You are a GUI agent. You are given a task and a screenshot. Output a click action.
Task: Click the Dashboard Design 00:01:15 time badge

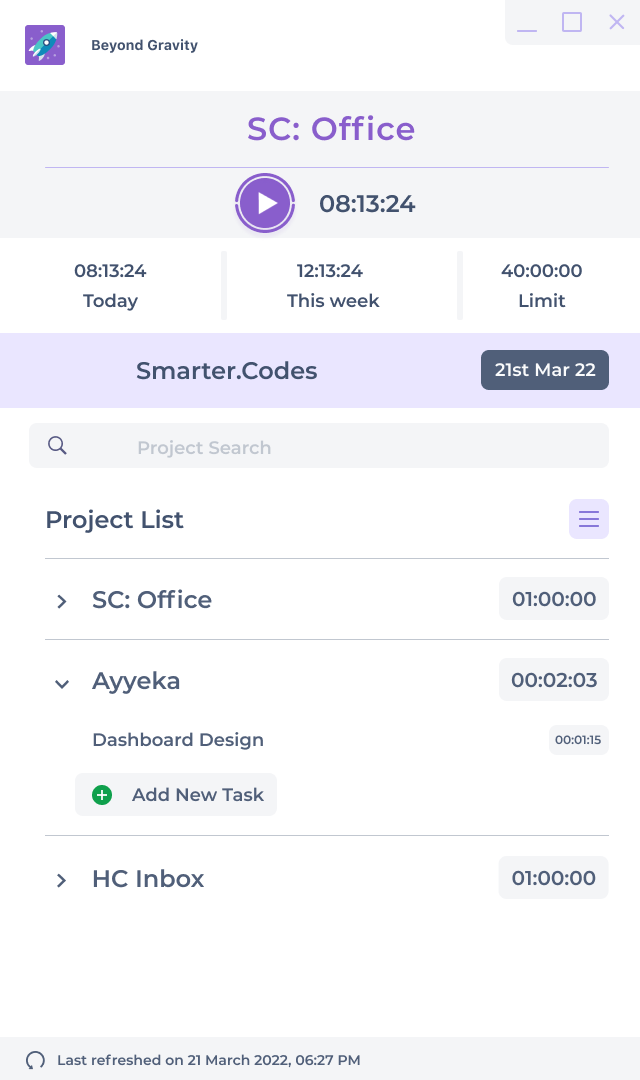[578, 740]
